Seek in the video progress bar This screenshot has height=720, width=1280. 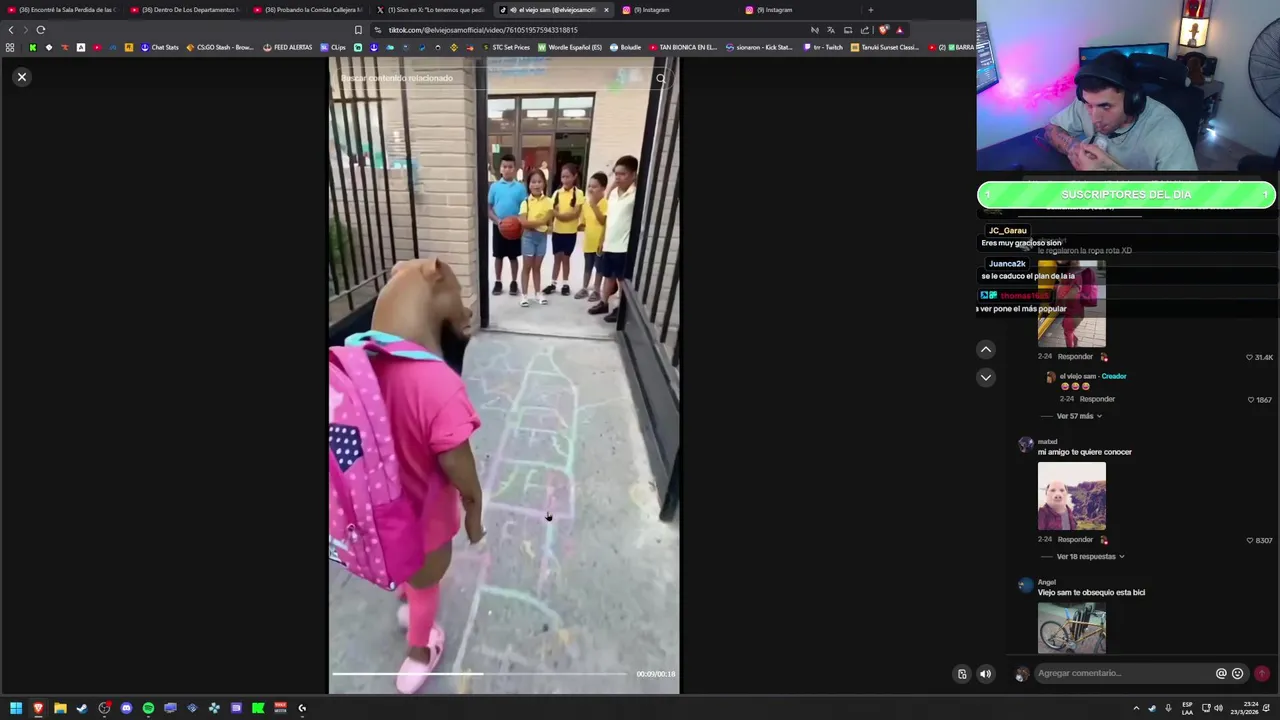pyautogui.click(x=481, y=674)
